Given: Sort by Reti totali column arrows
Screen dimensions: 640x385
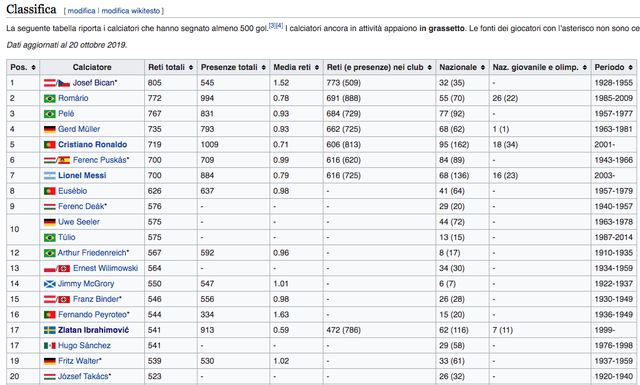Looking at the screenshot, I should coord(191,67).
